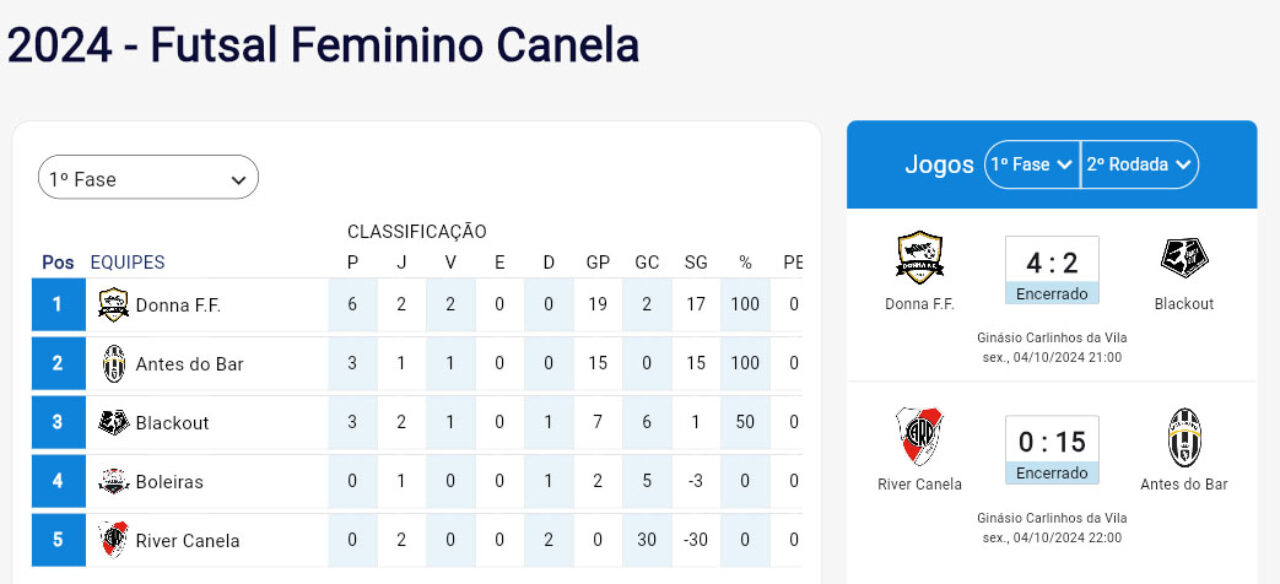Open the 4 : 2 match score box
The height and width of the screenshot is (584, 1280).
[1052, 269]
